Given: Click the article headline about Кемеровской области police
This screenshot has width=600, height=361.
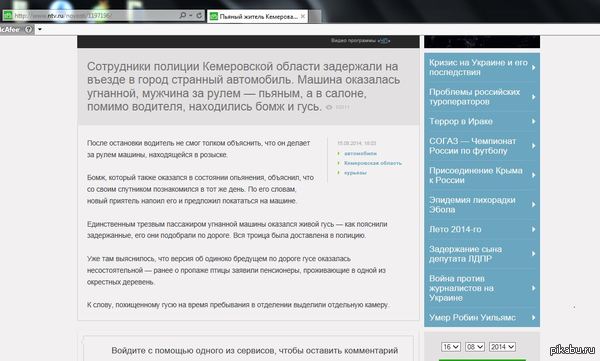Looking at the screenshot, I should pos(243,86).
